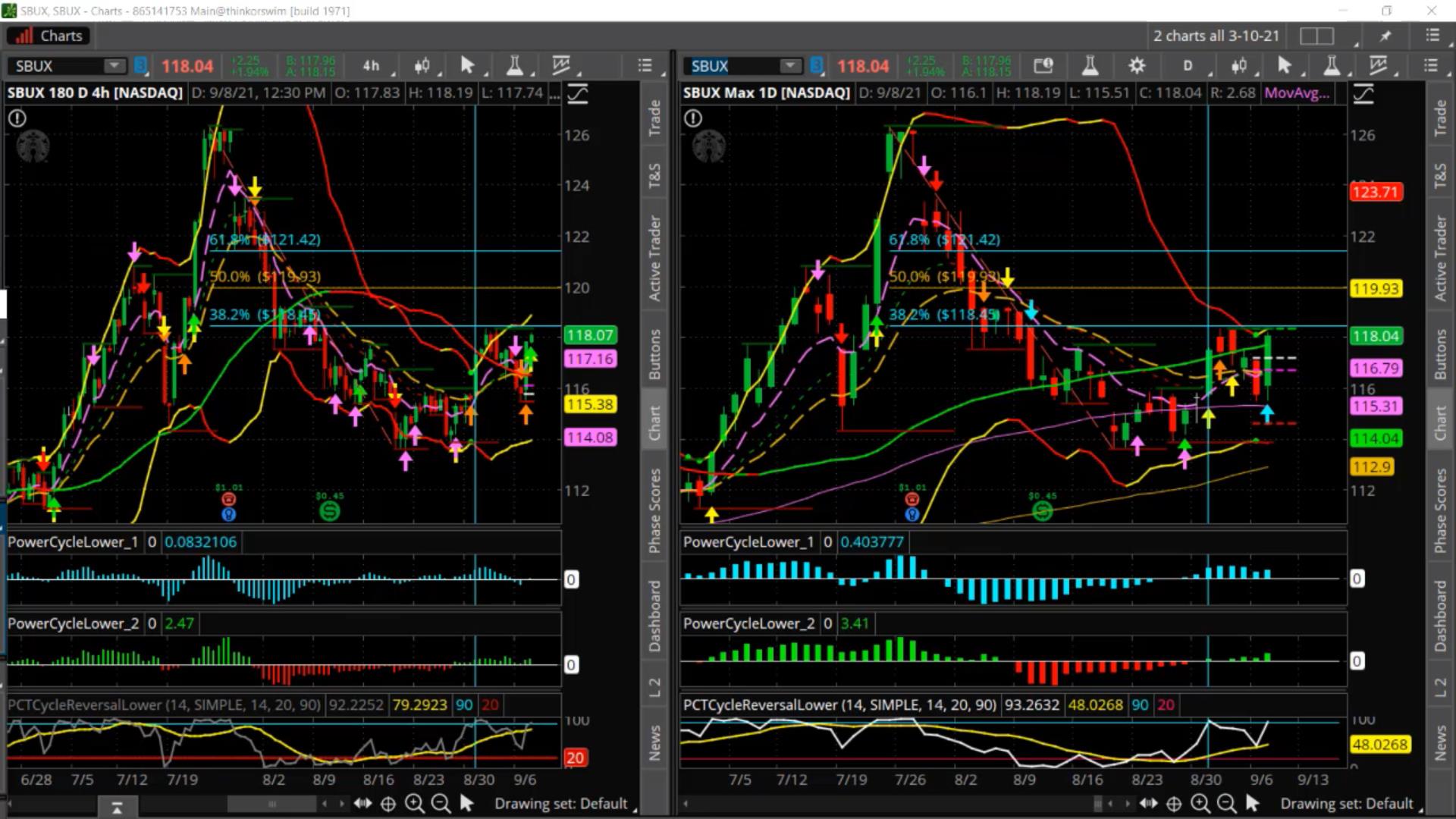The image size is (1456, 819).
Task: Click the crosshair pan icon under left chart
Action: [x=388, y=804]
